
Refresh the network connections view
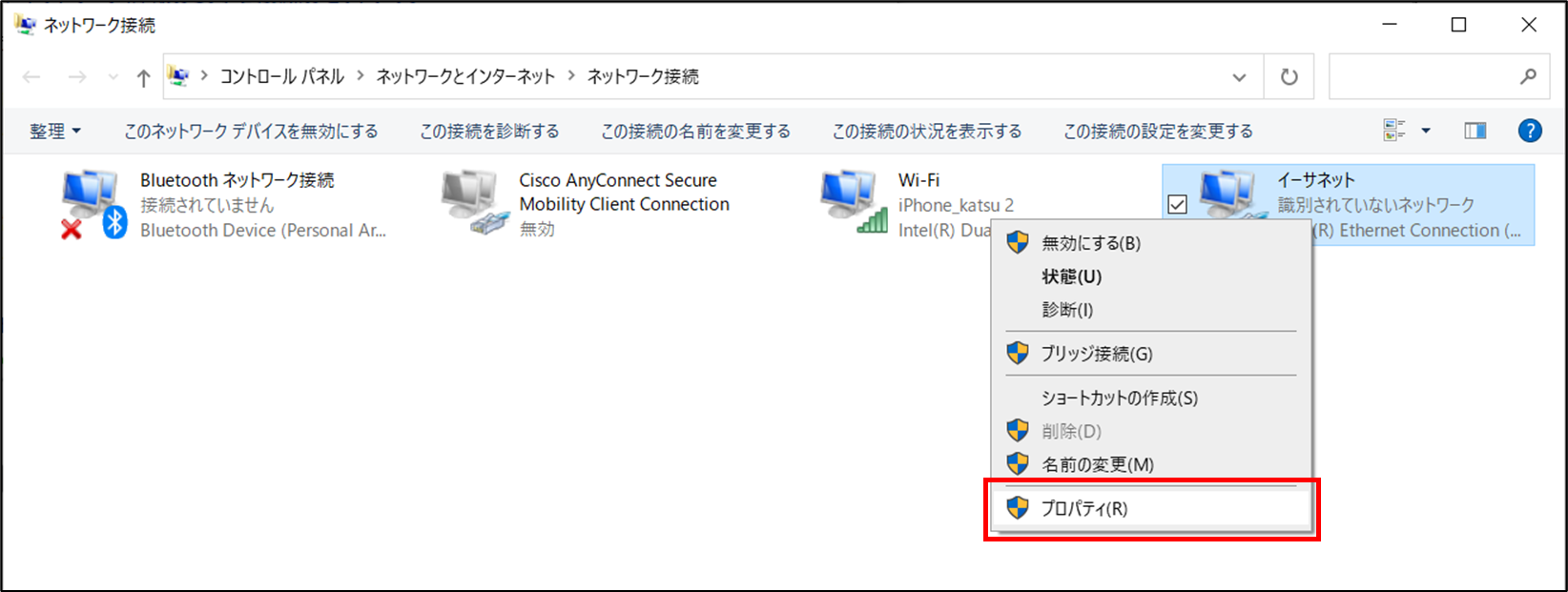tap(1289, 77)
